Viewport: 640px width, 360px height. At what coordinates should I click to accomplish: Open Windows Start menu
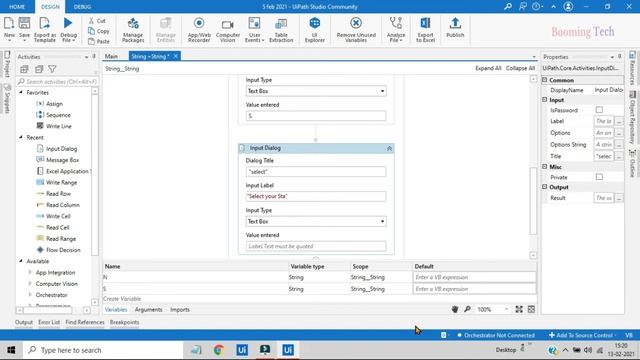[x=11, y=350]
